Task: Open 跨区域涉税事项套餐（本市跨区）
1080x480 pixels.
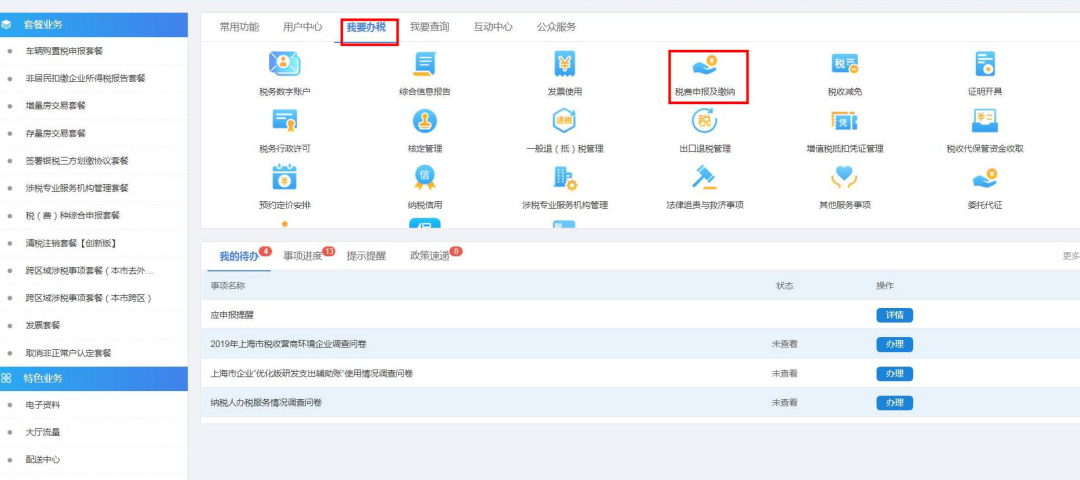Action: pyautogui.click(x=88, y=298)
